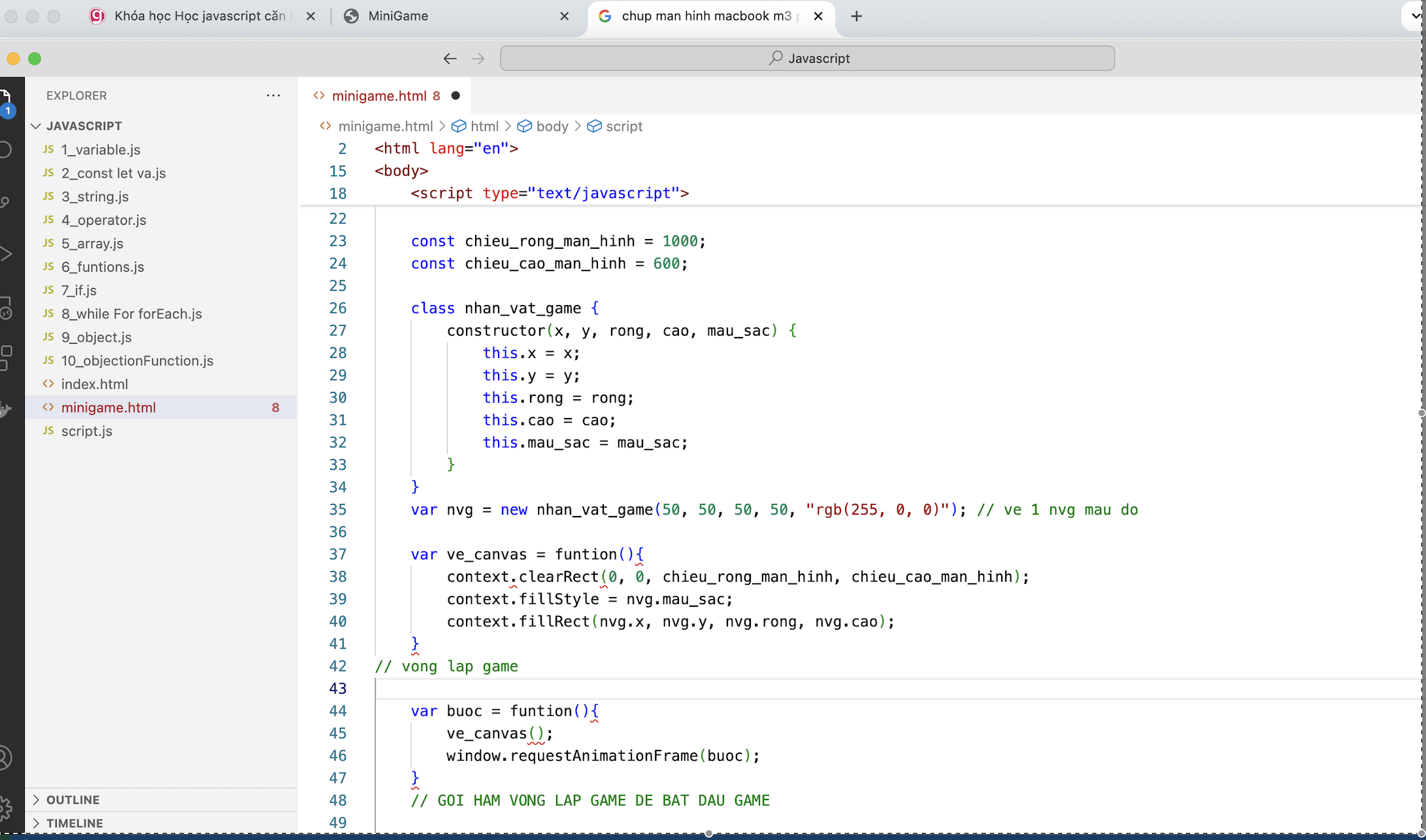Click the editor Go Back arrow
The image size is (1426, 840).
(450, 59)
